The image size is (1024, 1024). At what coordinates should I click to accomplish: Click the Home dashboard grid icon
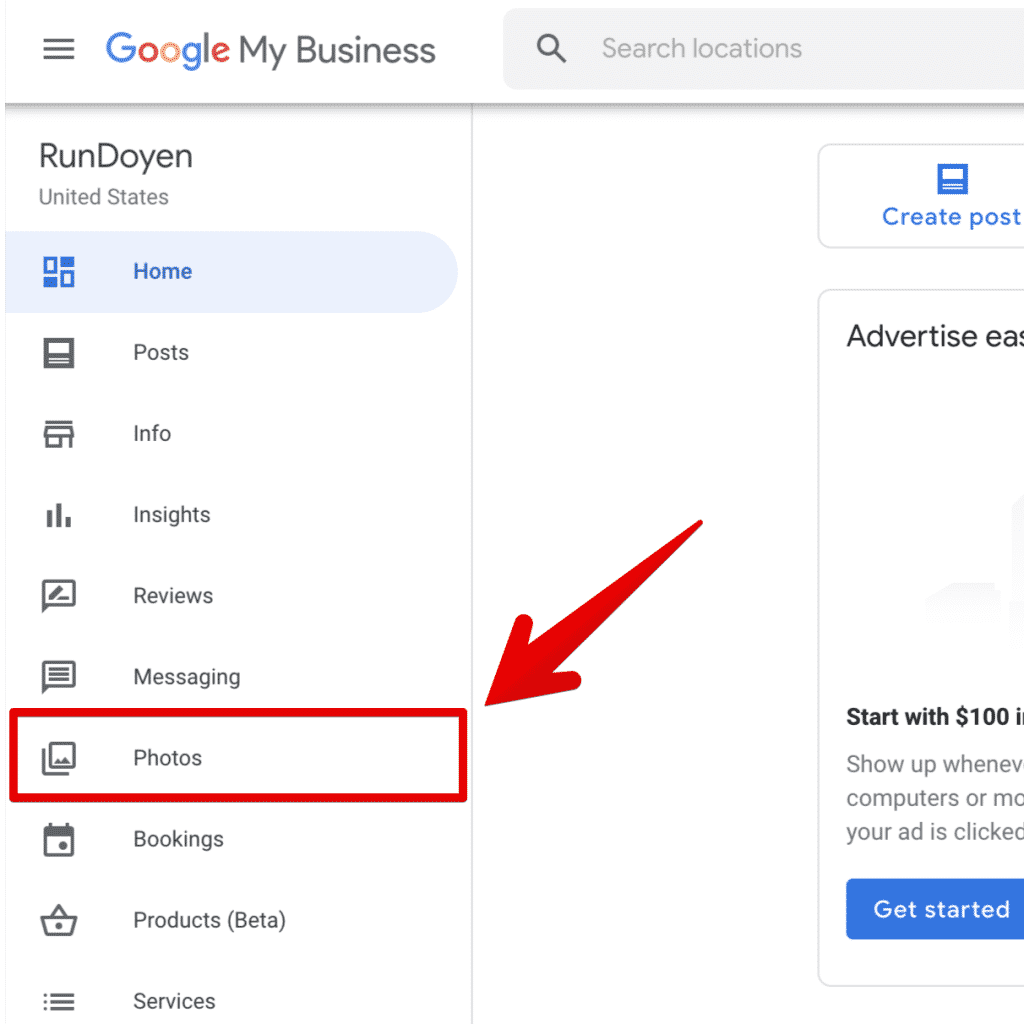pyautogui.click(x=59, y=271)
